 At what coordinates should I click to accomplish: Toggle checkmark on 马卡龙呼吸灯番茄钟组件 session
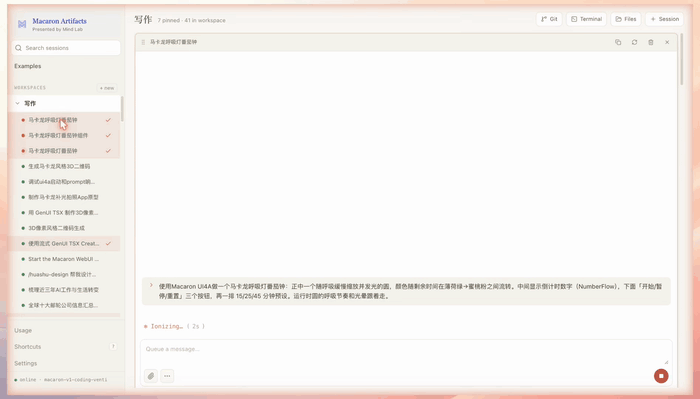click(x=108, y=135)
